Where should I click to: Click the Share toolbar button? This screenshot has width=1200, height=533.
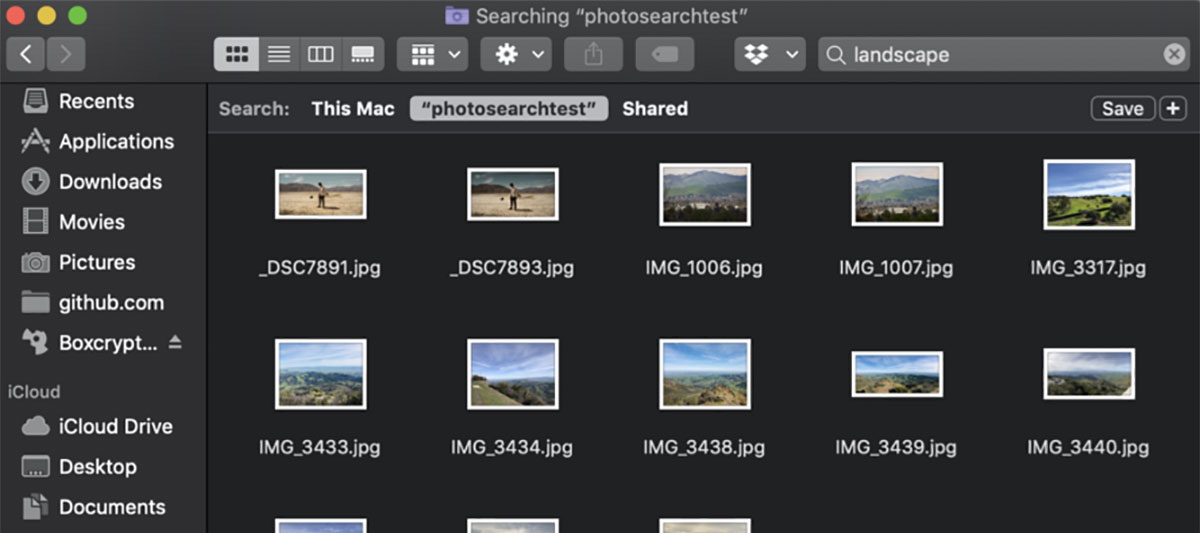[594, 54]
